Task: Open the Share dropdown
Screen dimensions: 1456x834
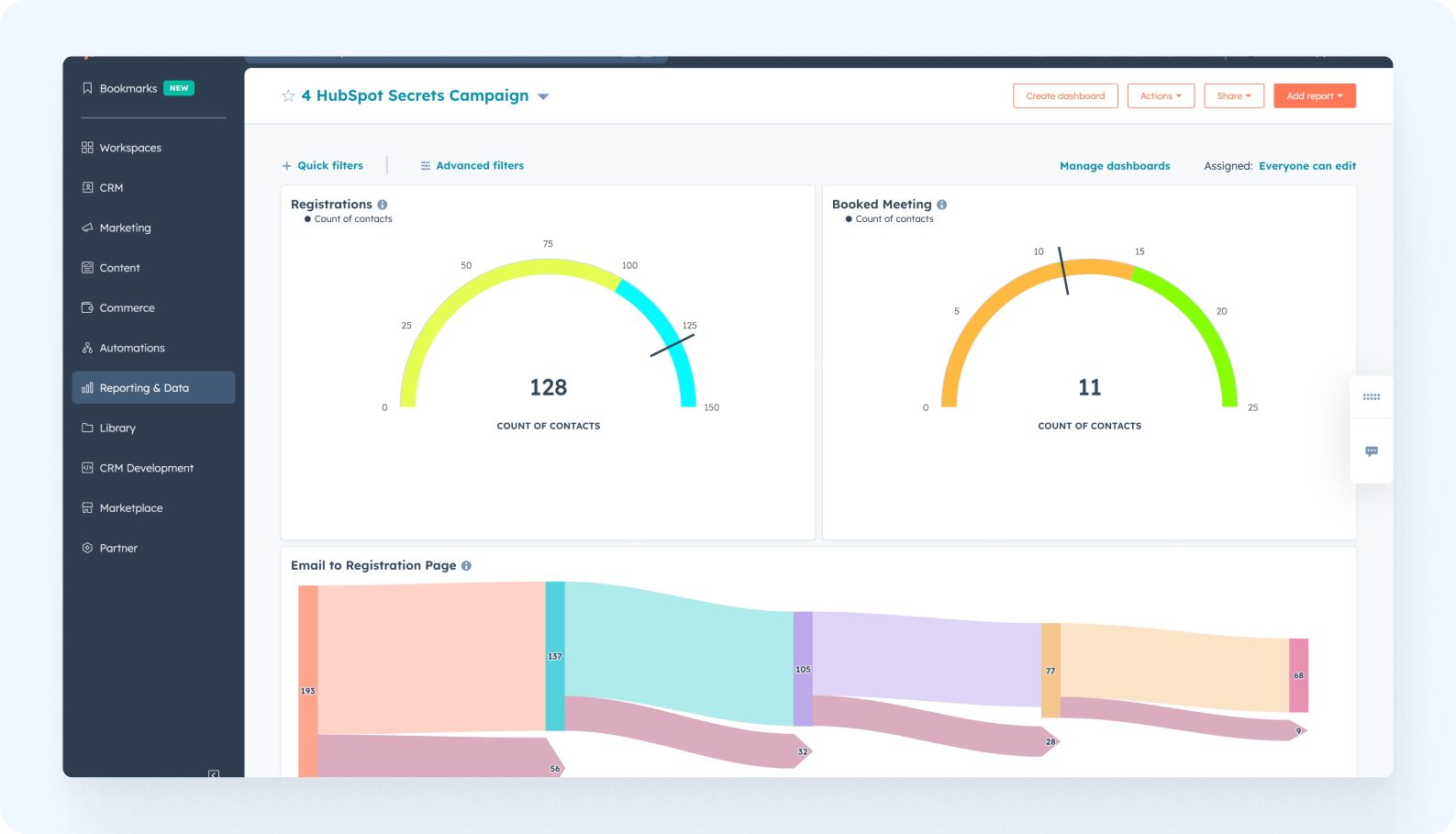Action: tap(1234, 96)
